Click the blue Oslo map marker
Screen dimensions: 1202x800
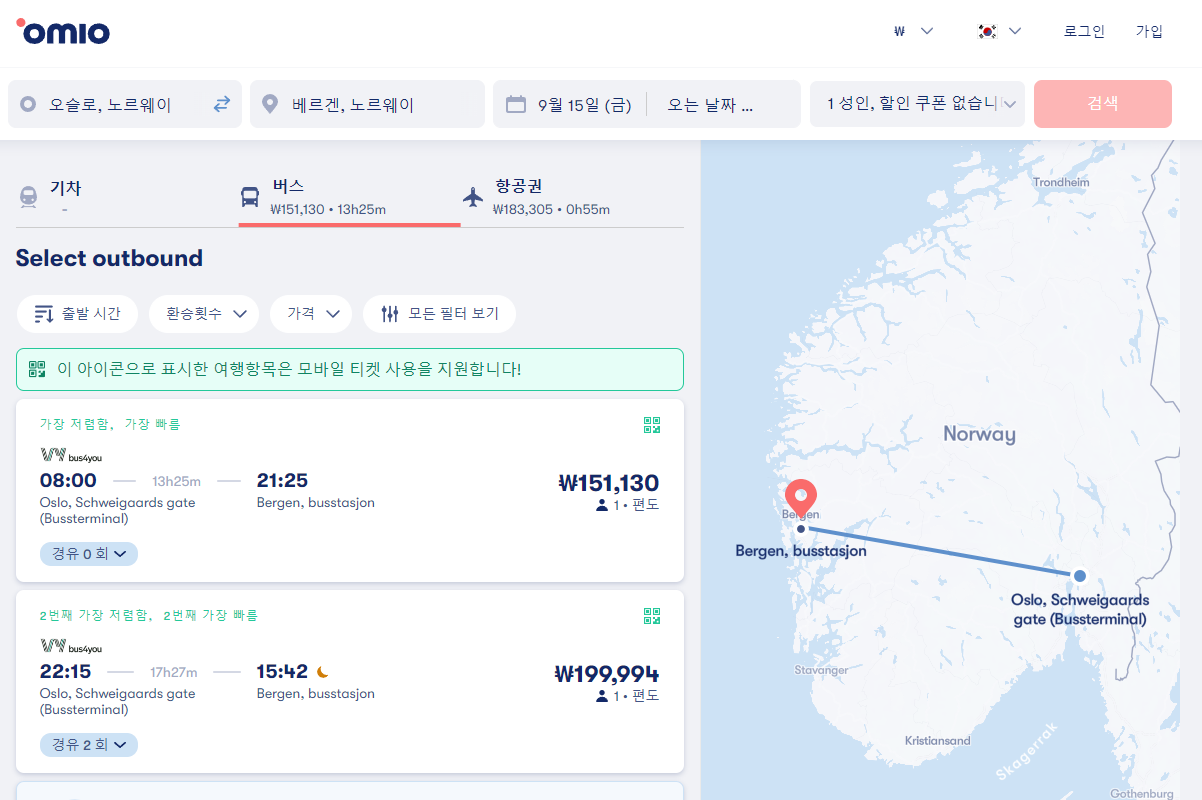(x=1080, y=575)
